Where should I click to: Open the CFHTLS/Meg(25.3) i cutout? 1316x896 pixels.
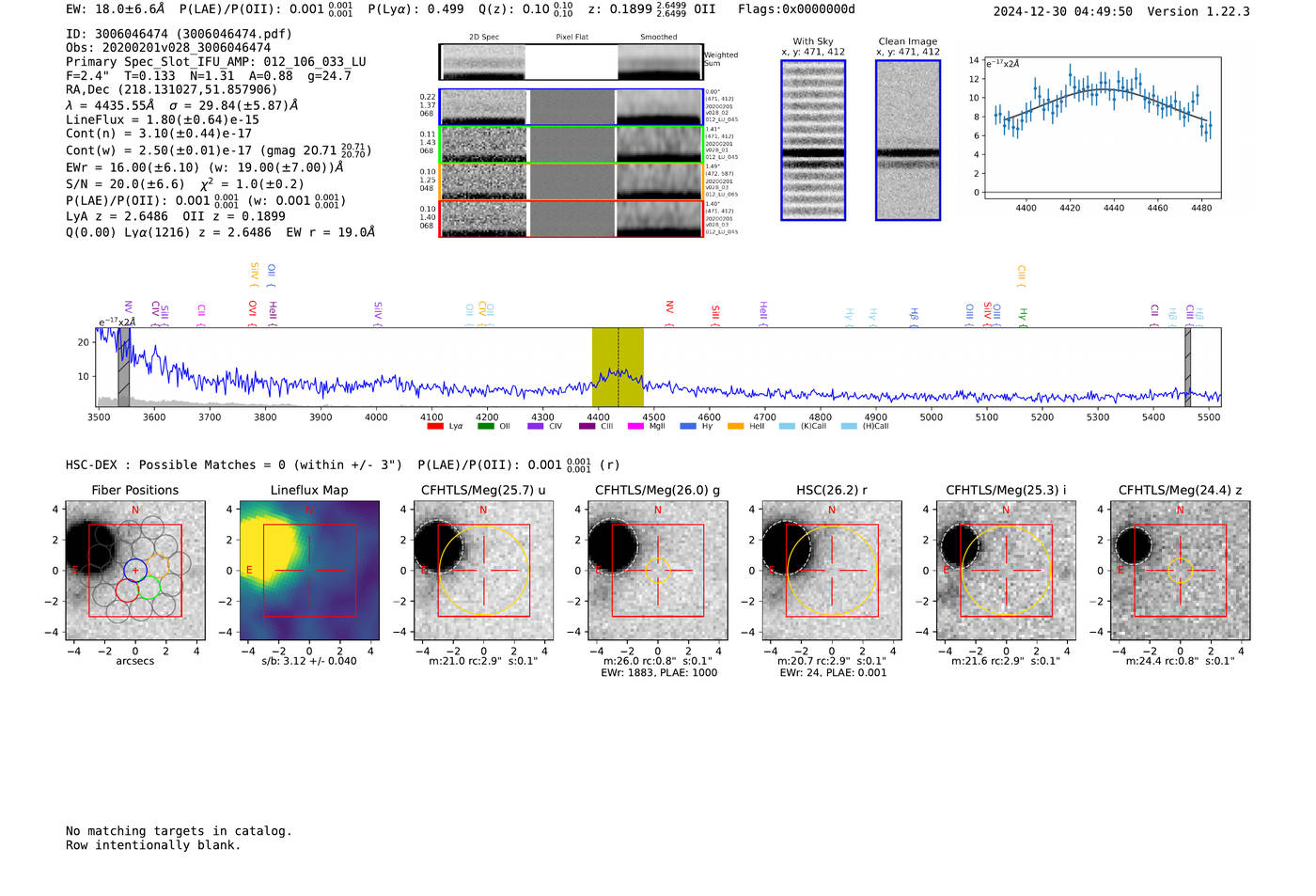click(1006, 571)
